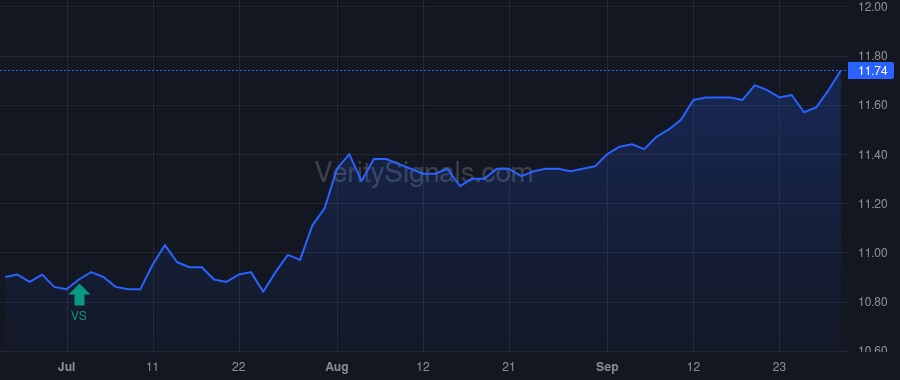Click the 12 date label in September
This screenshot has height=380, width=900.
point(693,367)
